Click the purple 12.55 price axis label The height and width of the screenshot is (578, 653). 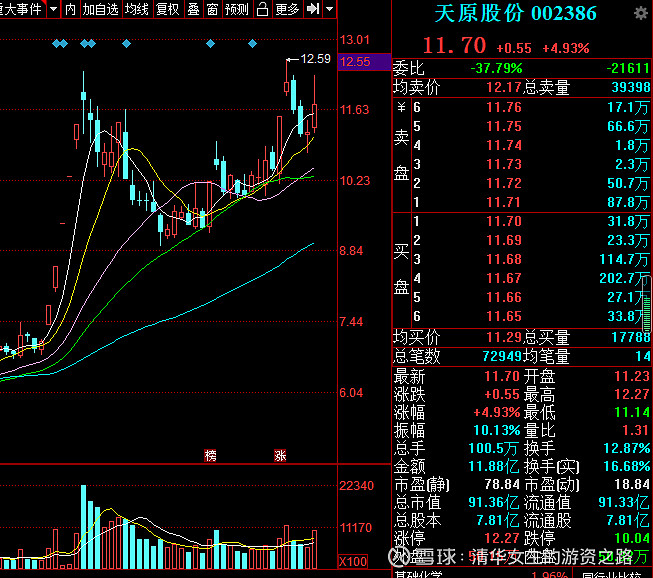coord(364,62)
